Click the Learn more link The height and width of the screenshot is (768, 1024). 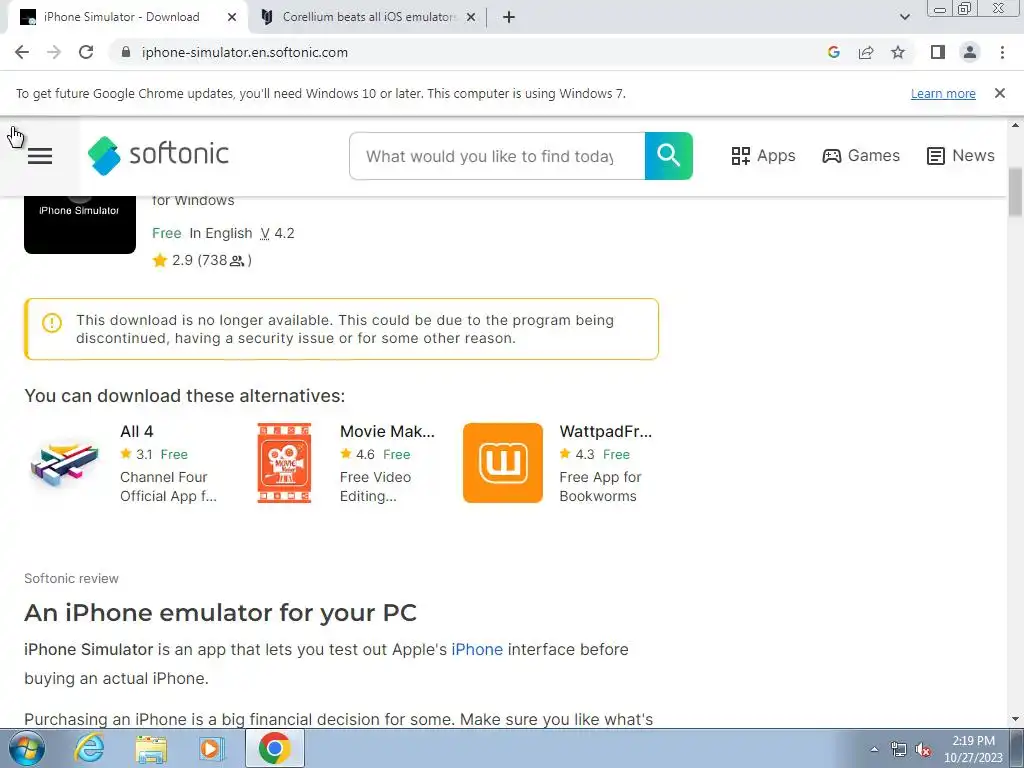(943, 93)
